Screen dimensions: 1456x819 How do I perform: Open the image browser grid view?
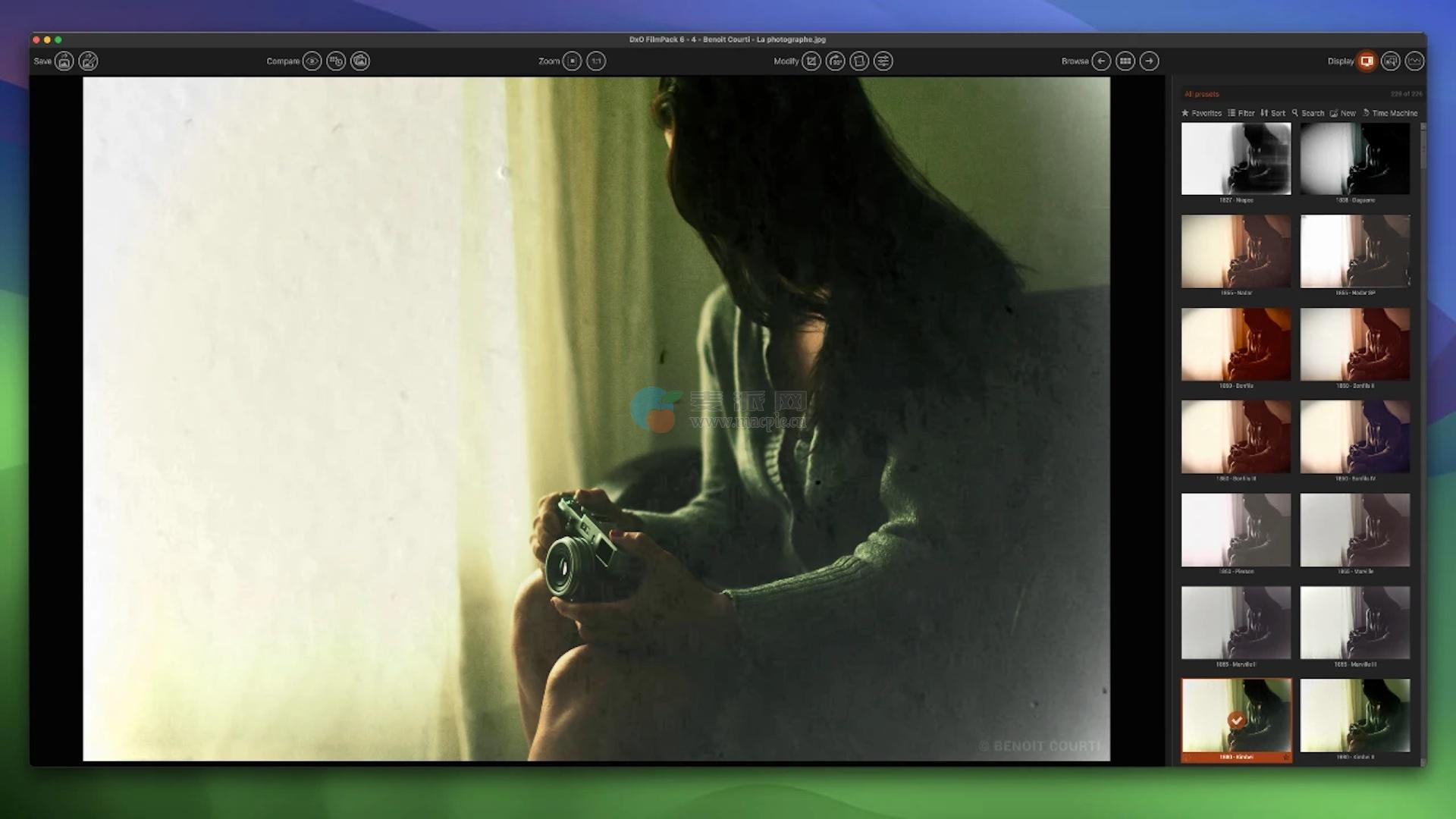tap(1125, 61)
